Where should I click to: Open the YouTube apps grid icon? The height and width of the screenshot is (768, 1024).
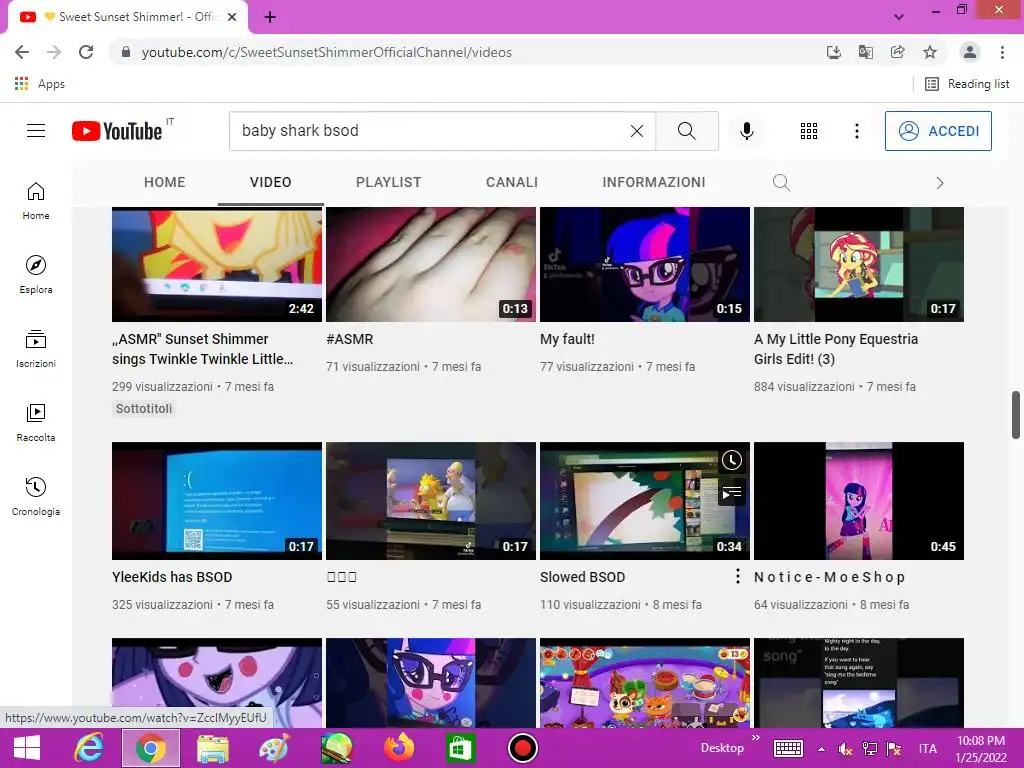[808, 131]
